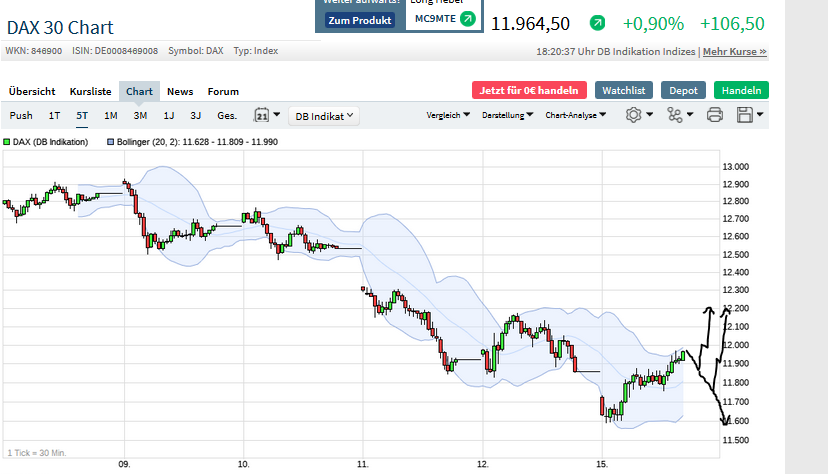Follow the Mehr Kurse link
This screenshot has width=828, height=474.
pyautogui.click(x=735, y=51)
